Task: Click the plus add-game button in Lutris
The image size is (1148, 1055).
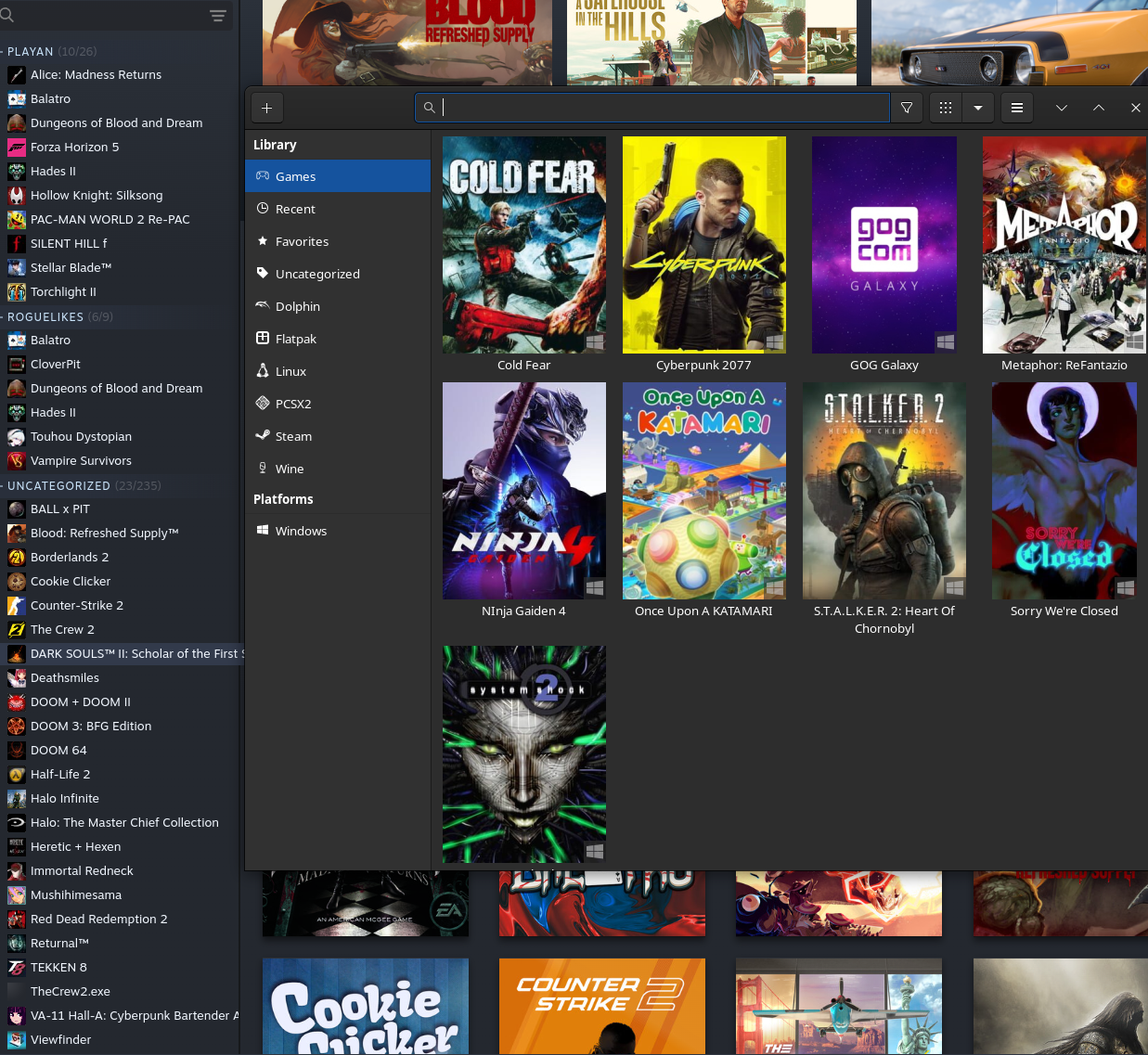Action: (266, 109)
